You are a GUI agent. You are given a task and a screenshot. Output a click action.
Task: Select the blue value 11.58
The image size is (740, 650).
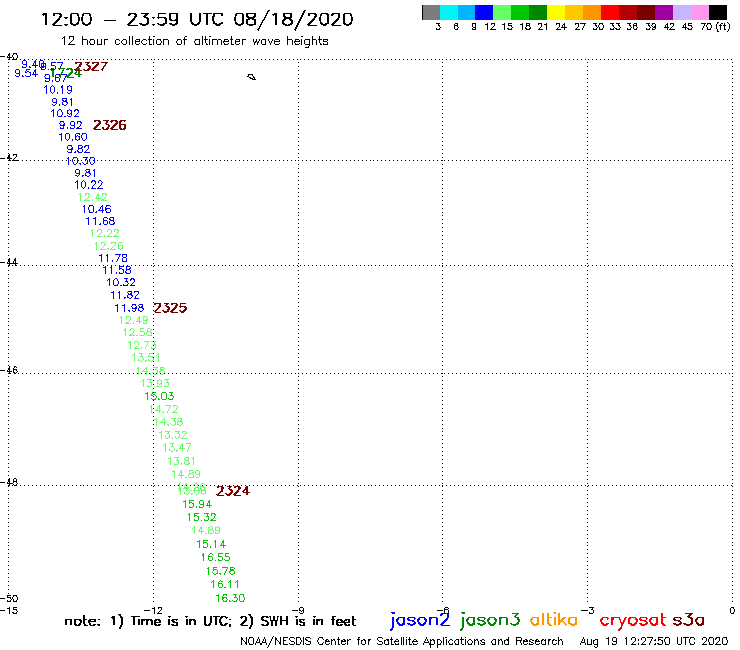(x=117, y=270)
